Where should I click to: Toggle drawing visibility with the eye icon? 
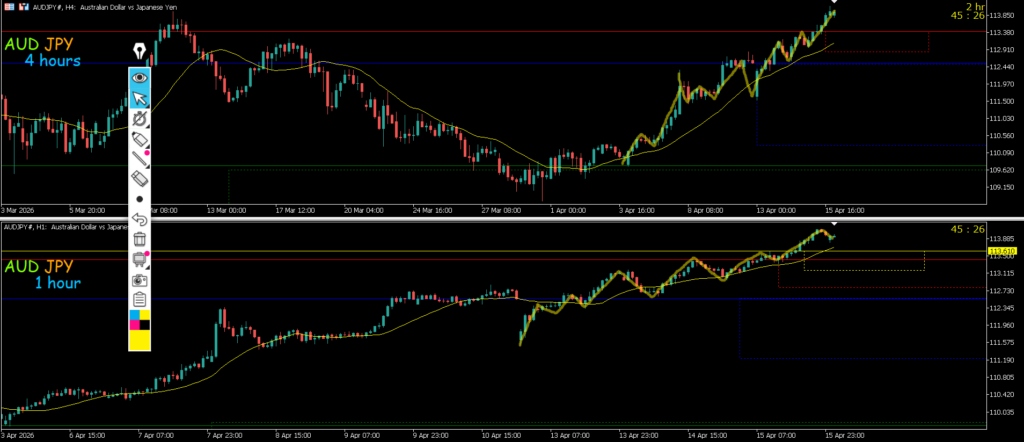tap(140, 77)
